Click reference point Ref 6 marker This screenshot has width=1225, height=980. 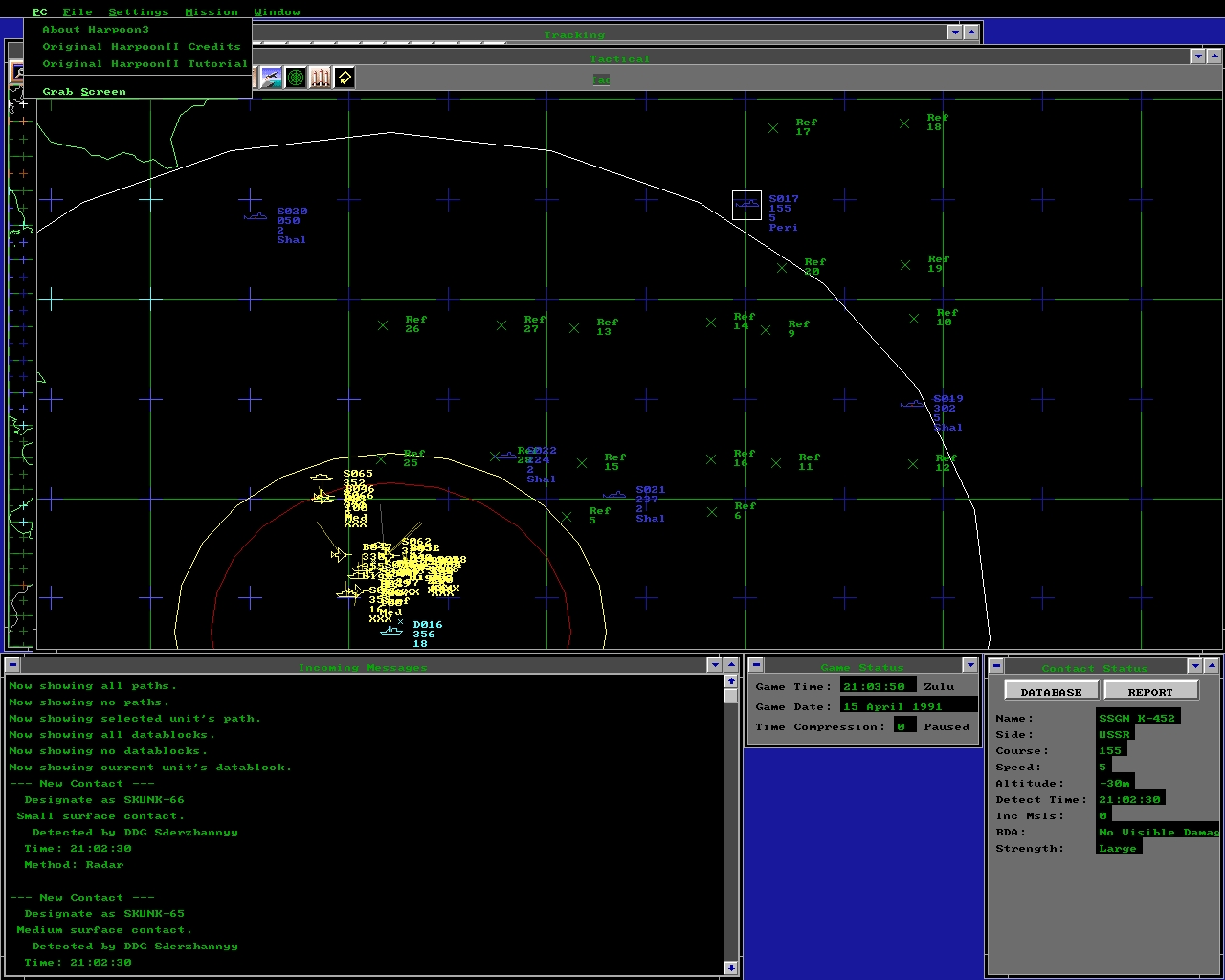pos(712,512)
